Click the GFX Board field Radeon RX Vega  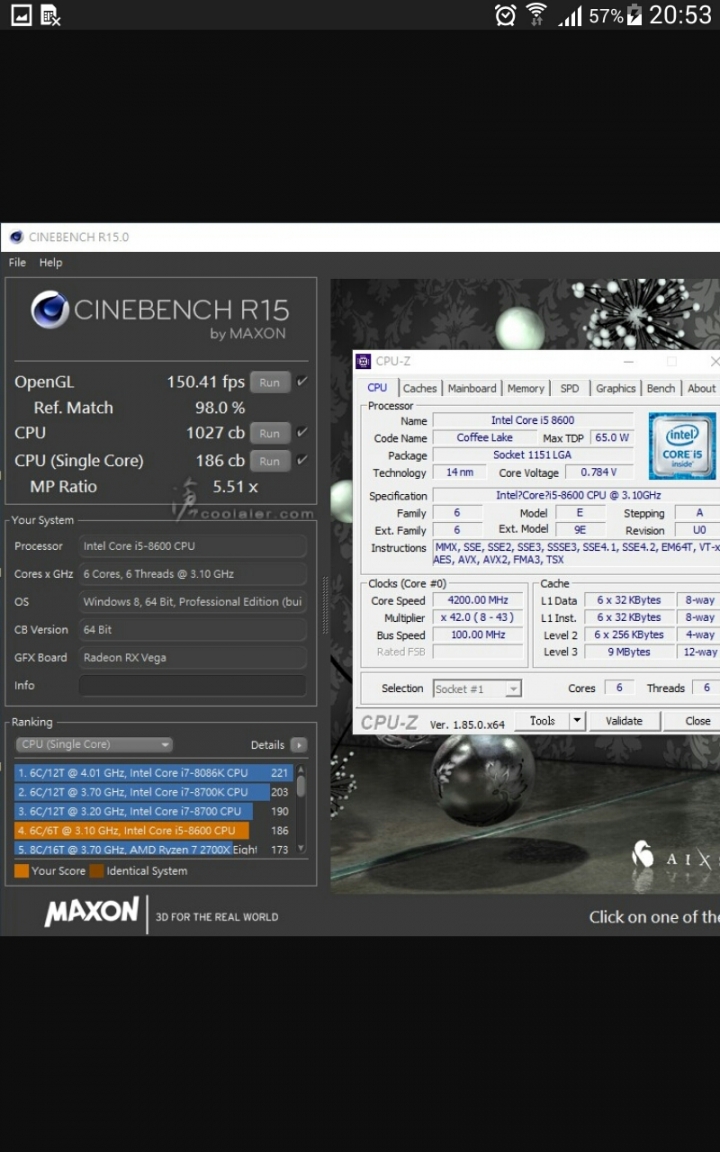[192, 658]
